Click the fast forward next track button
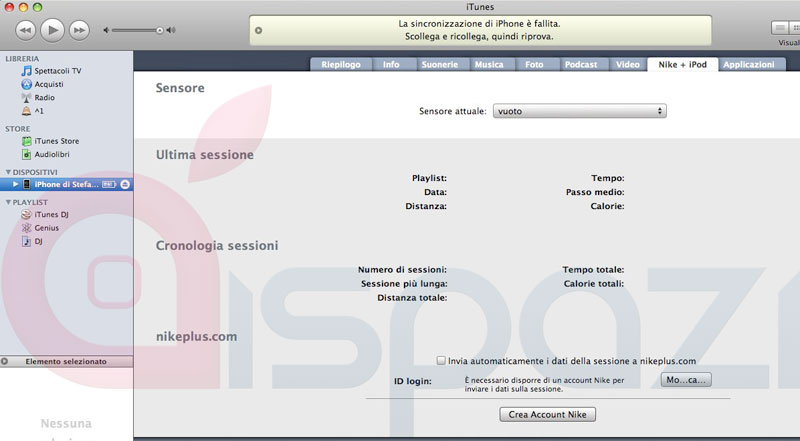800x441 pixels. point(79,30)
